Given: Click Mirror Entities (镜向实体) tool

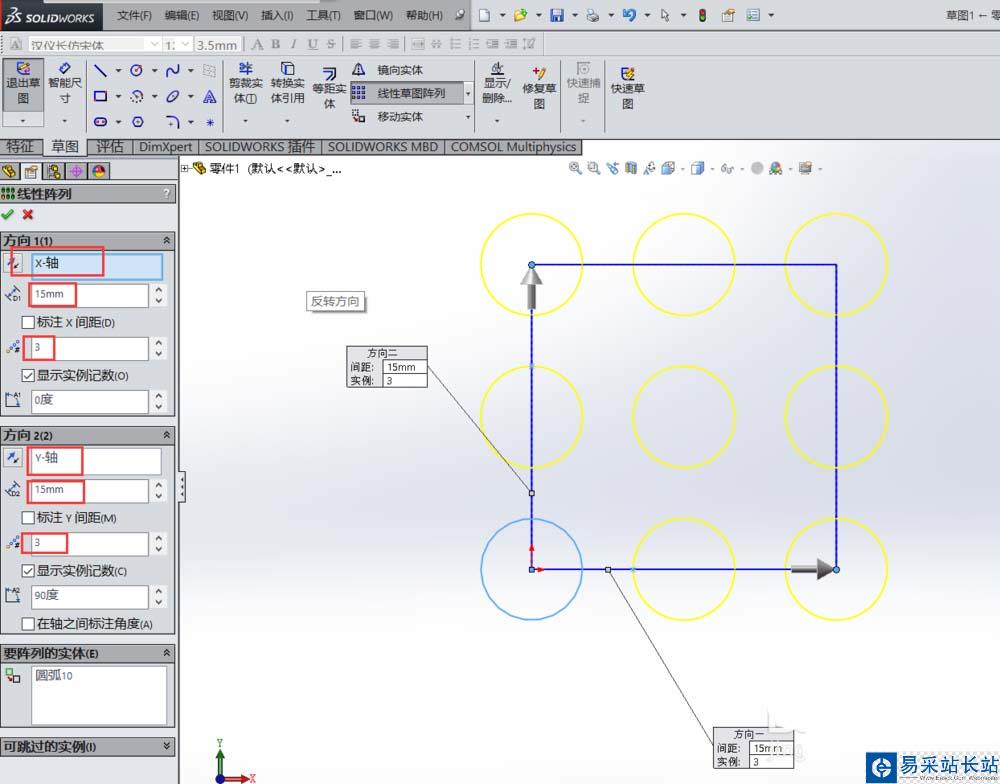Looking at the screenshot, I should click(388, 70).
